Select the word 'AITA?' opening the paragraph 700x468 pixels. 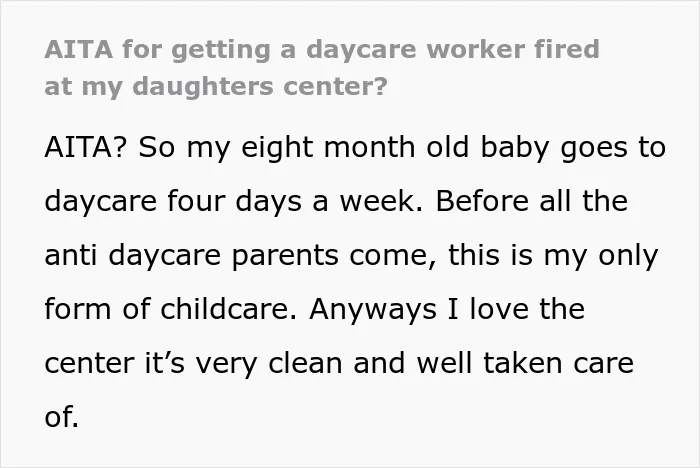[86, 147]
